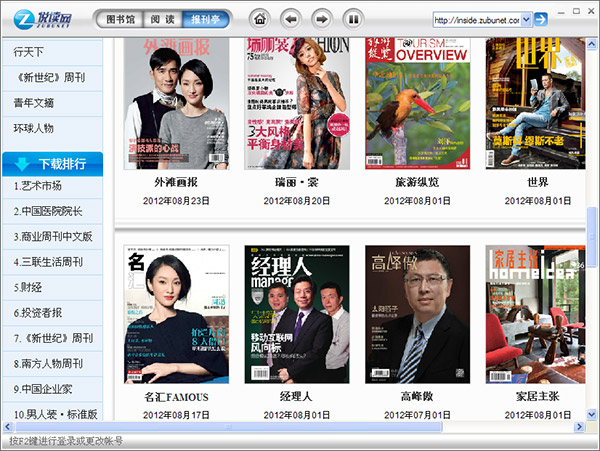Select ranking item 10.男人装·标准版
600x451 pixels.
tap(52, 412)
